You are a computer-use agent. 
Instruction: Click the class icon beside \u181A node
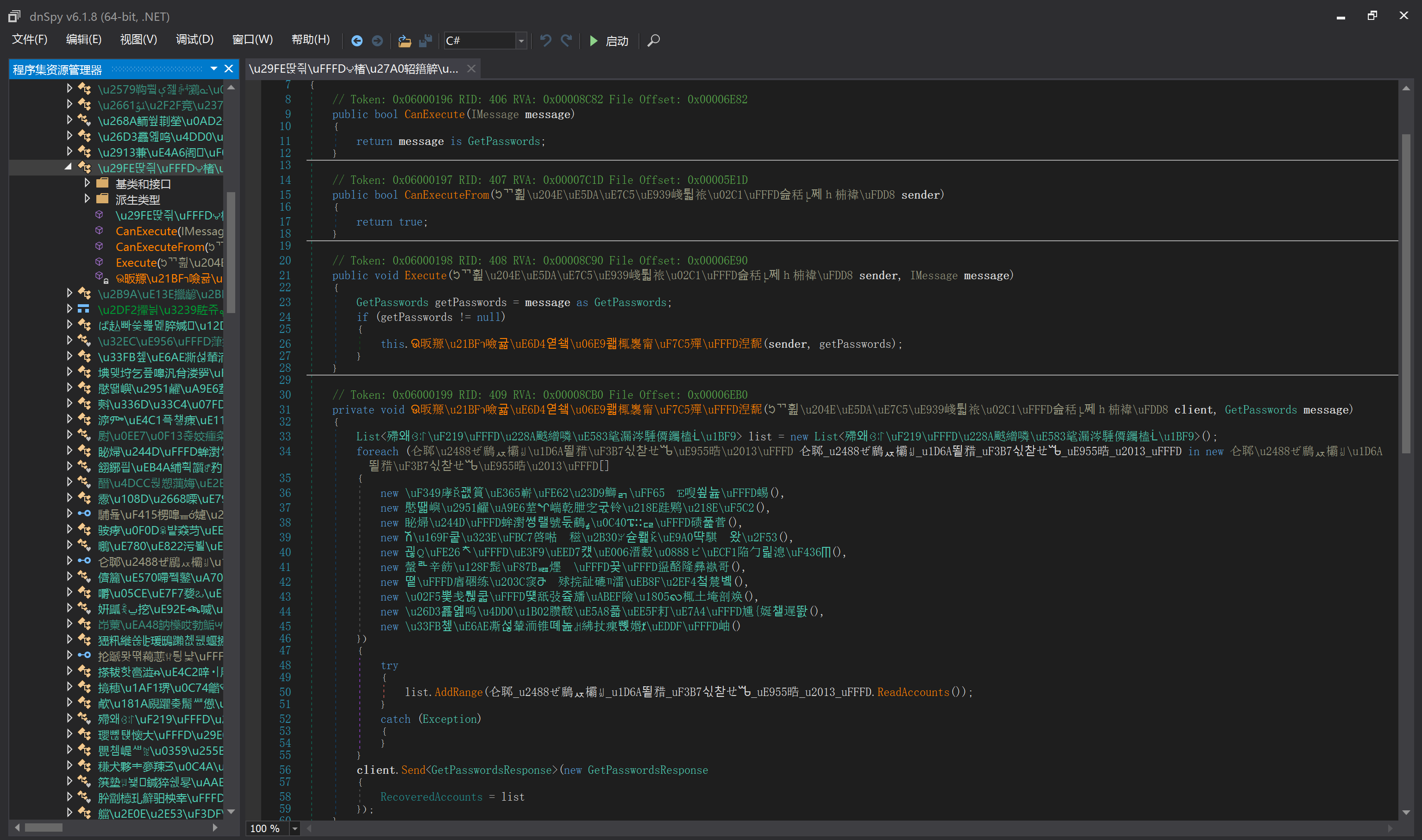[x=84, y=703]
